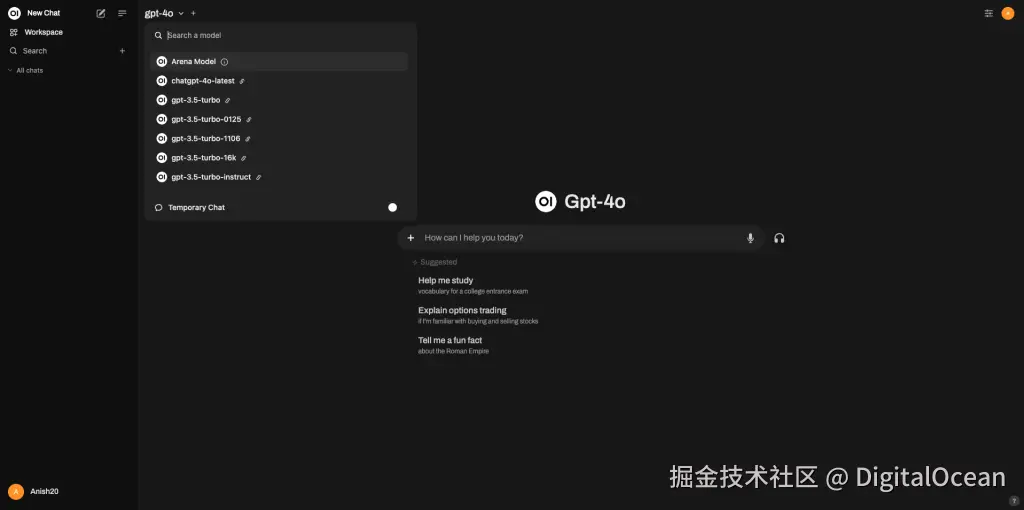1024x510 pixels.
Task: Click the Open WebUI logo beside New Chat
Action: tap(14, 13)
